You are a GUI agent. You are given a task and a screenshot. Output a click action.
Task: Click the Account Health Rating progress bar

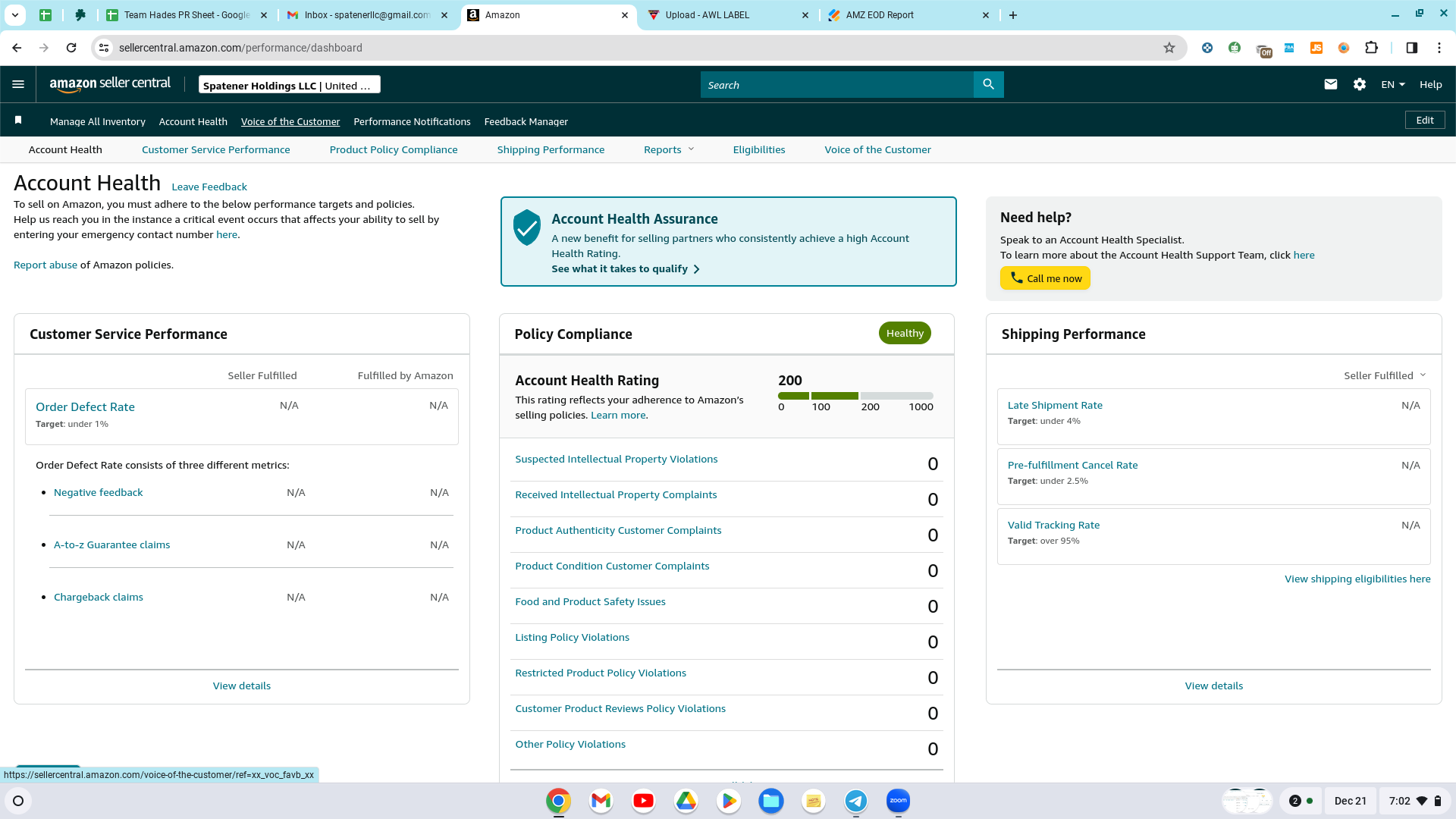[x=855, y=396]
